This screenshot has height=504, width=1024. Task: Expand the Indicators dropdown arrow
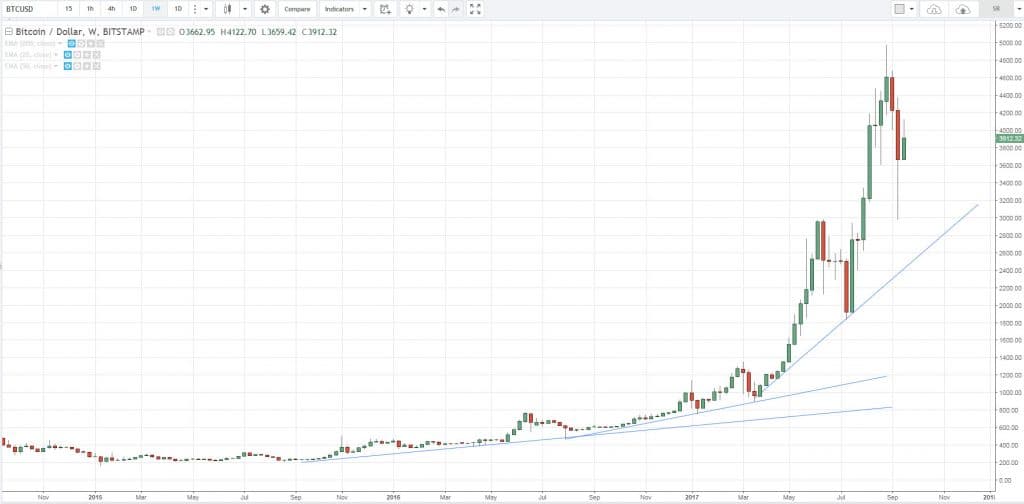click(x=363, y=9)
